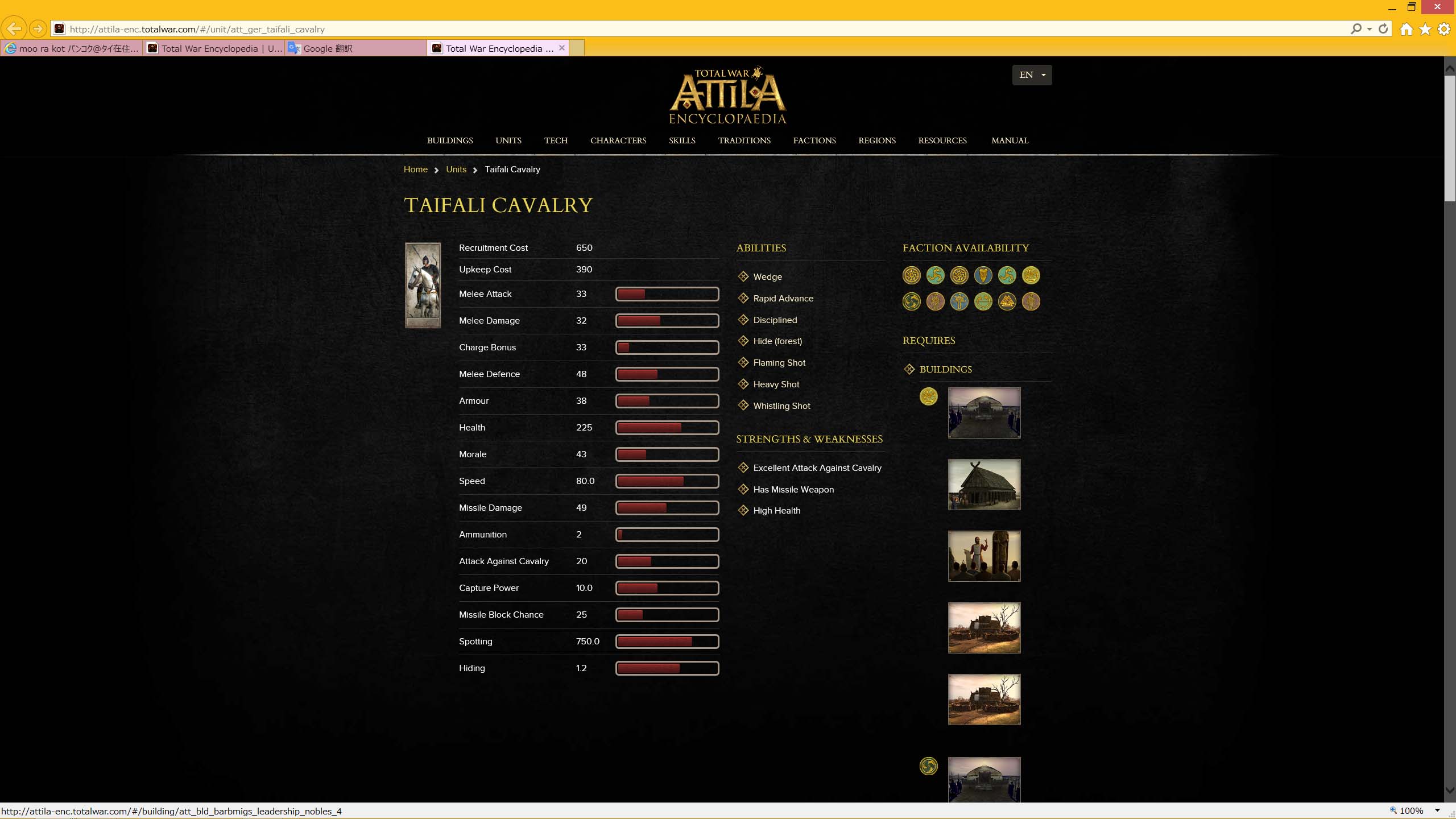Image resolution: width=1456 pixels, height=819 pixels.
Task: Click the Ammunition stat bar
Action: (667, 535)
